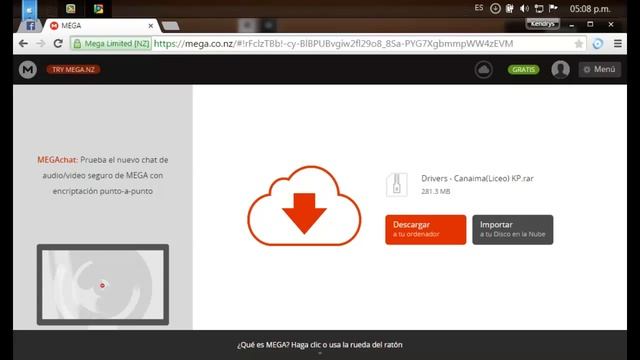Click the 281.3 MB file size text
Viewport: 640px width, 360px height.
pyautogui.click(x=436, y=191)
